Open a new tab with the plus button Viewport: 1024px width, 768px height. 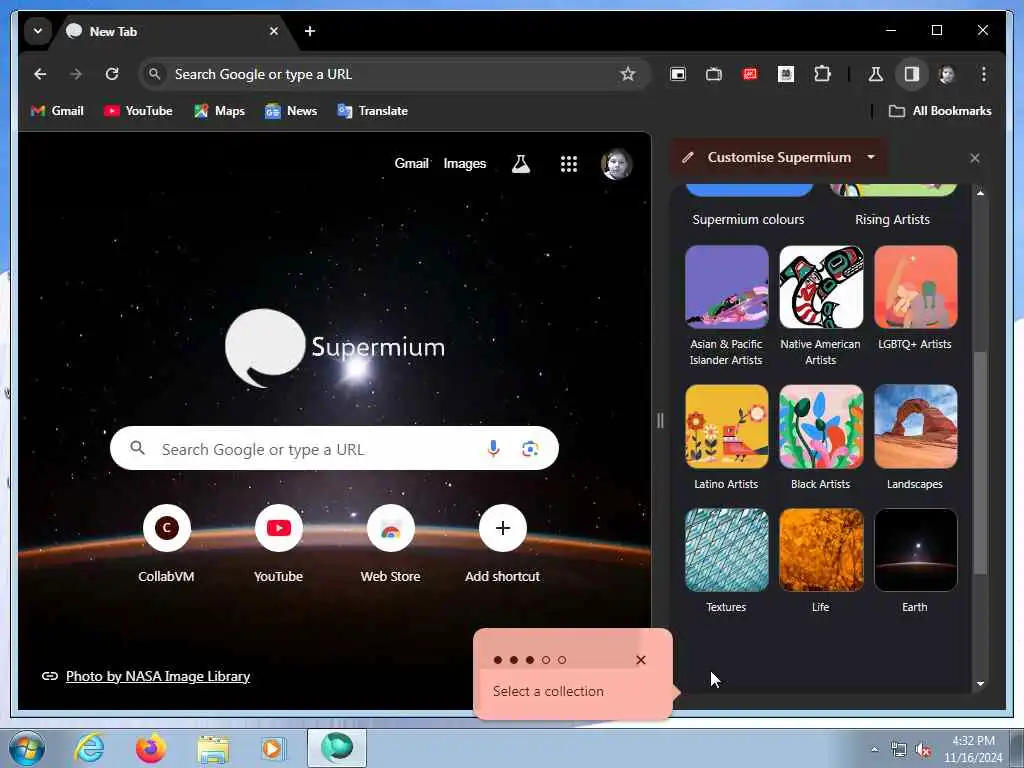point(310,31)
